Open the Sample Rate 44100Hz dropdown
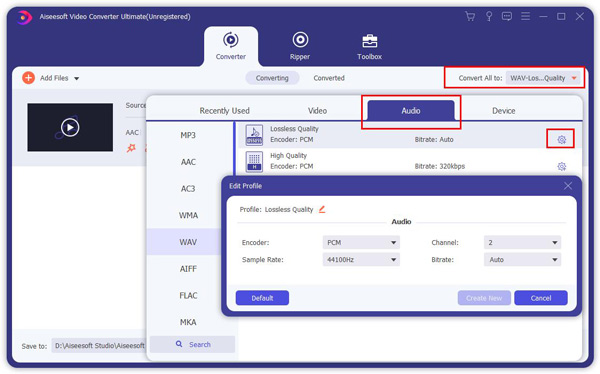Screen dimensions: 600x374 click(x=361, y=260)
